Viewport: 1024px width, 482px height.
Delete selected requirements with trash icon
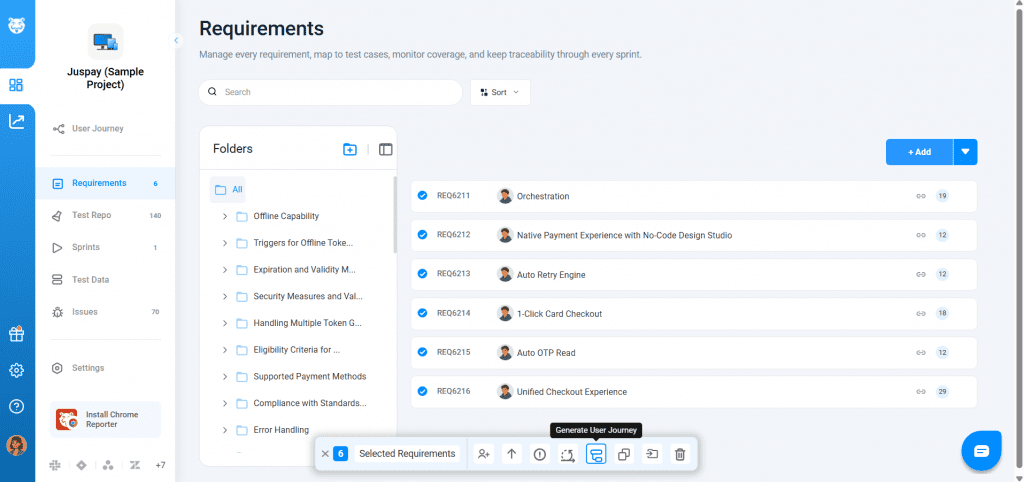(680, 454)
